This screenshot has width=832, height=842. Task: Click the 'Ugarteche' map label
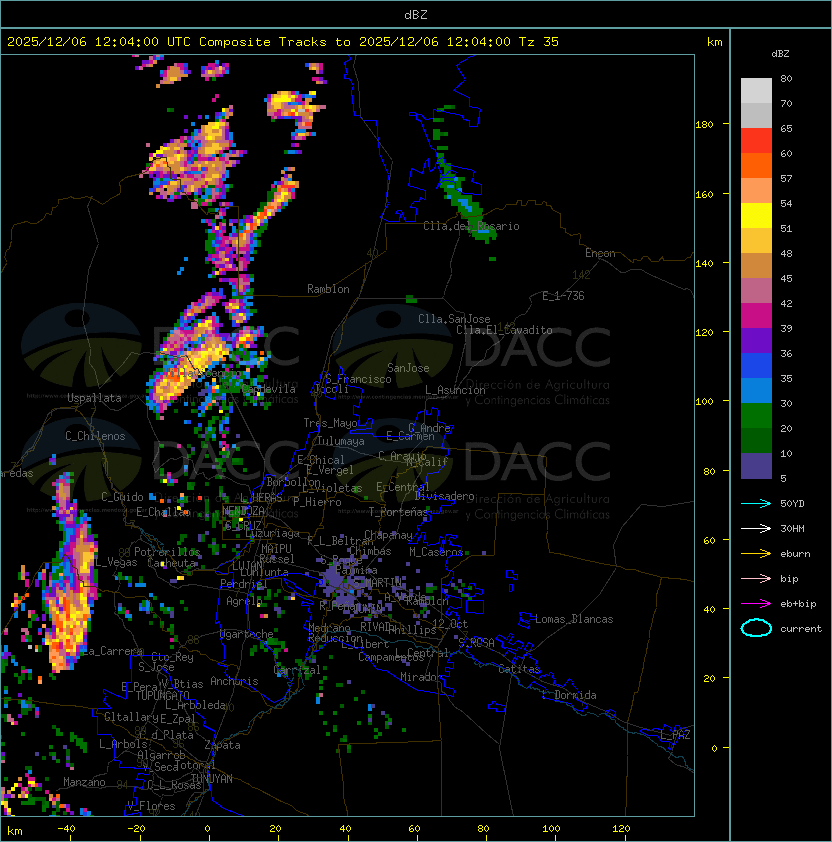click(x=247, y=635)
